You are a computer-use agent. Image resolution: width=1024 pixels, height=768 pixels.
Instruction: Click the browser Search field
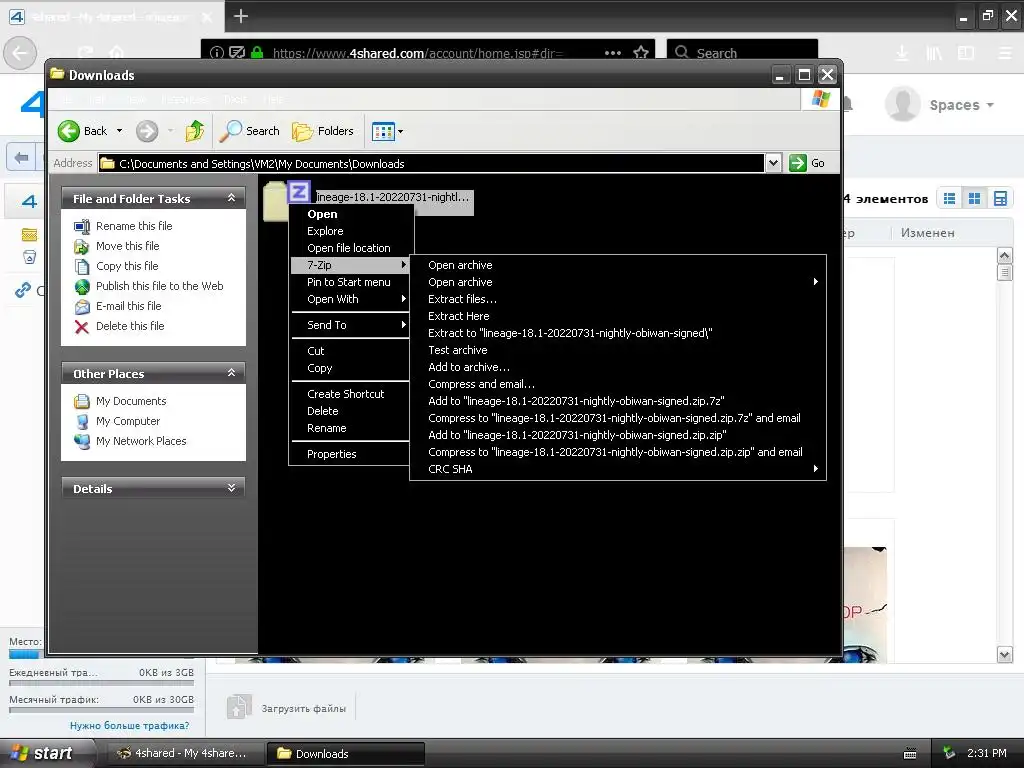[x=742, y=53]
